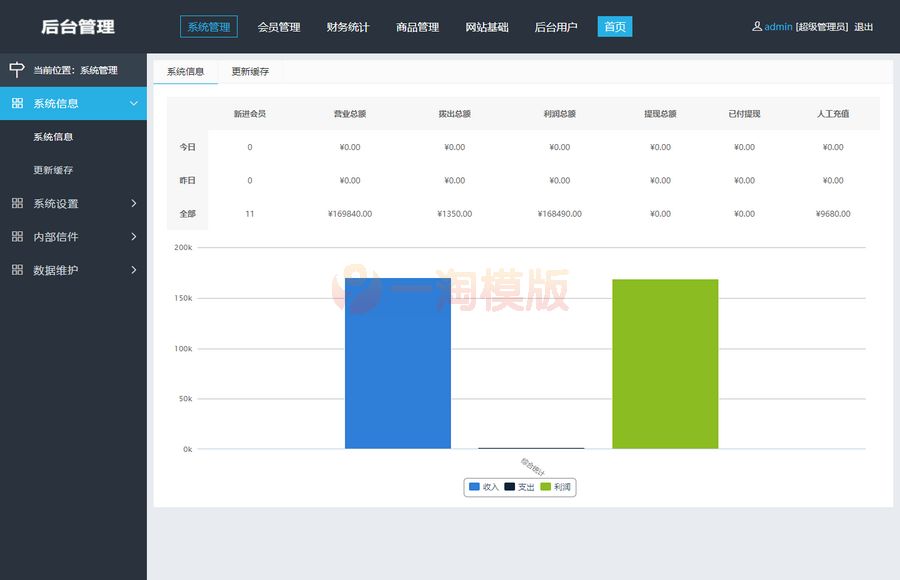
Task: Click the 内部信件 panel icon
Action: 15,236
